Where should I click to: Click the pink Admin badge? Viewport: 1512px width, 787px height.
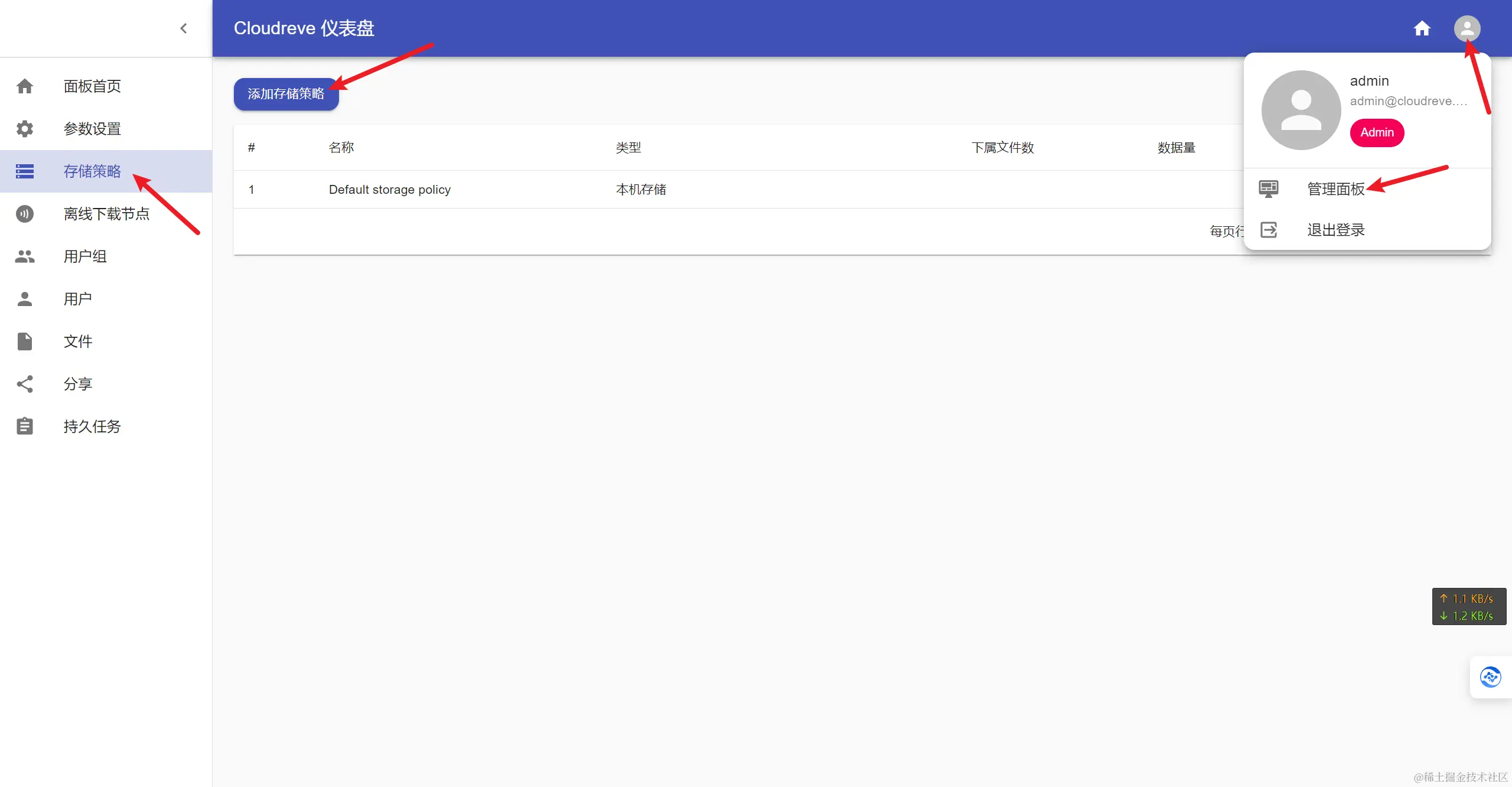click(x=1377, y=132)
